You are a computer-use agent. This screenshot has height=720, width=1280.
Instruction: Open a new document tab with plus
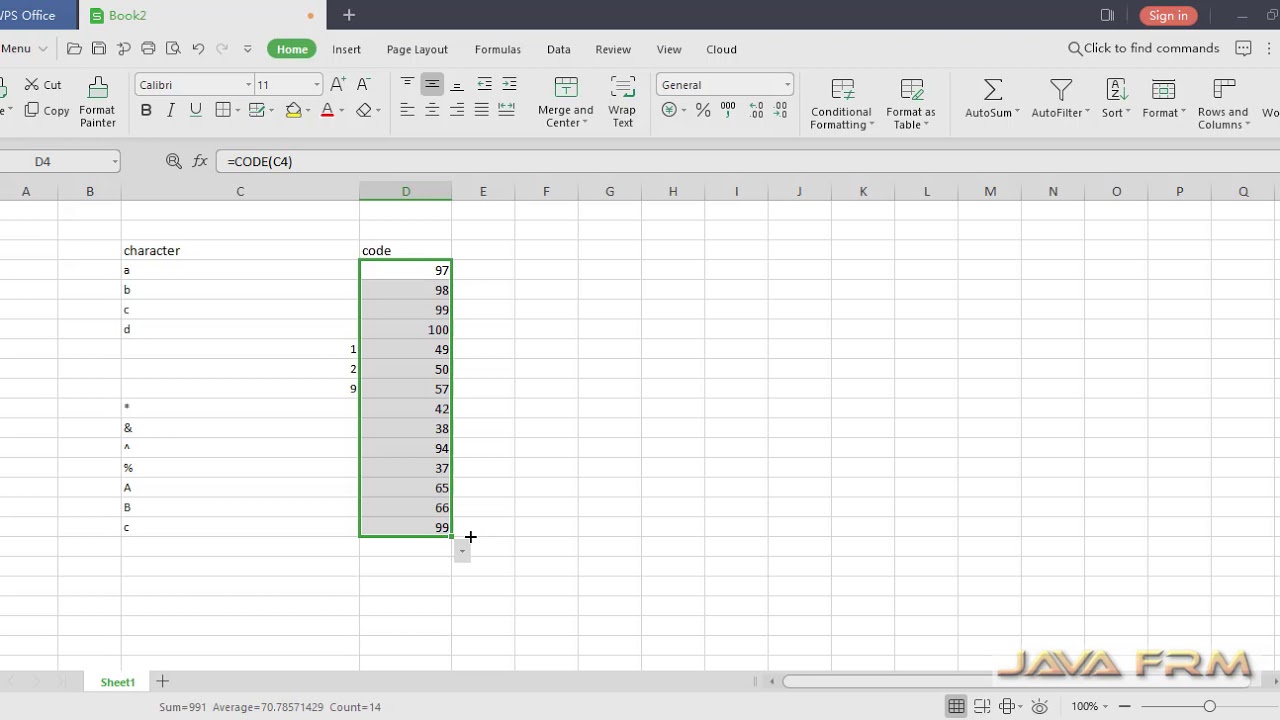349,15
